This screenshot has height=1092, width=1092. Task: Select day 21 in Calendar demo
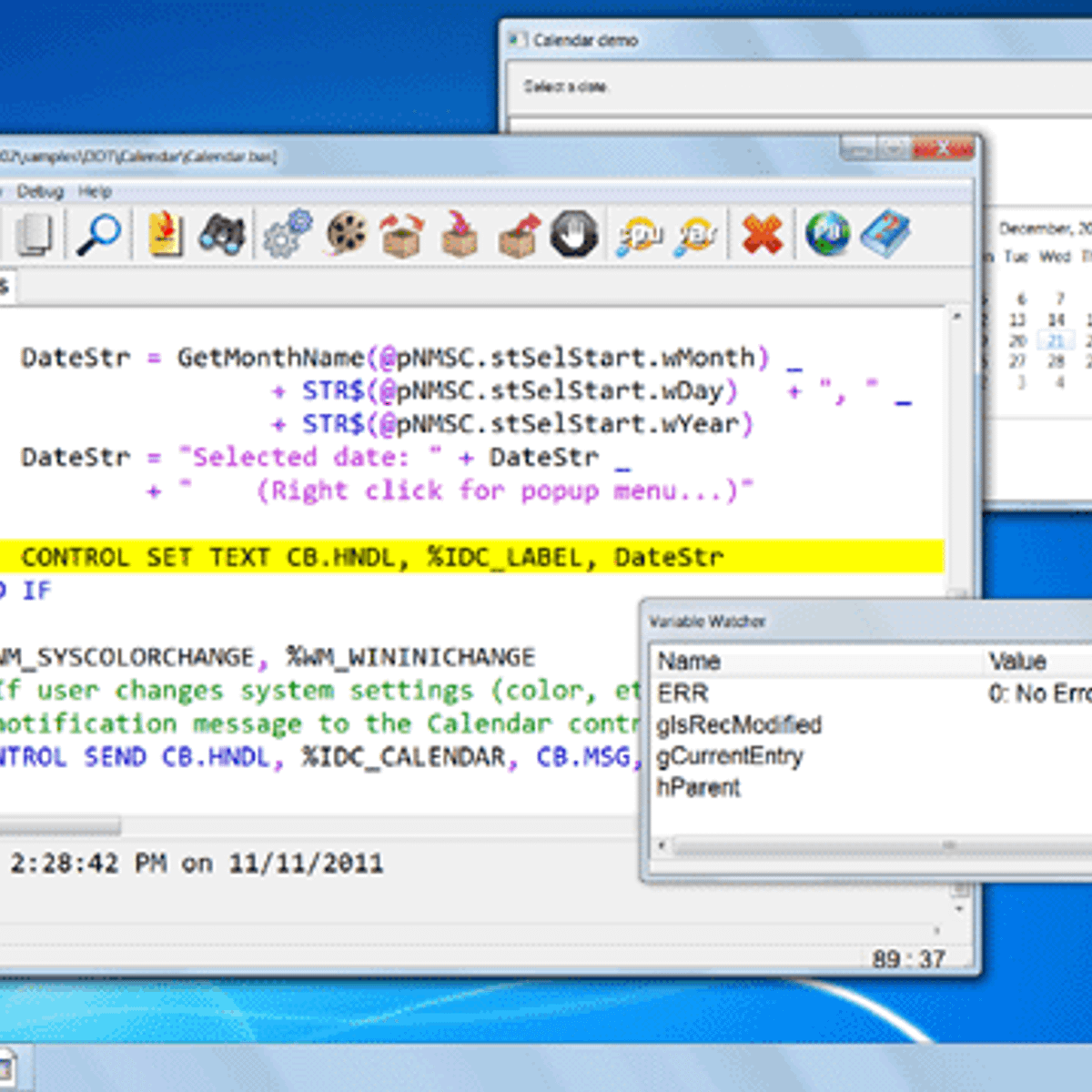[1056, 341]
